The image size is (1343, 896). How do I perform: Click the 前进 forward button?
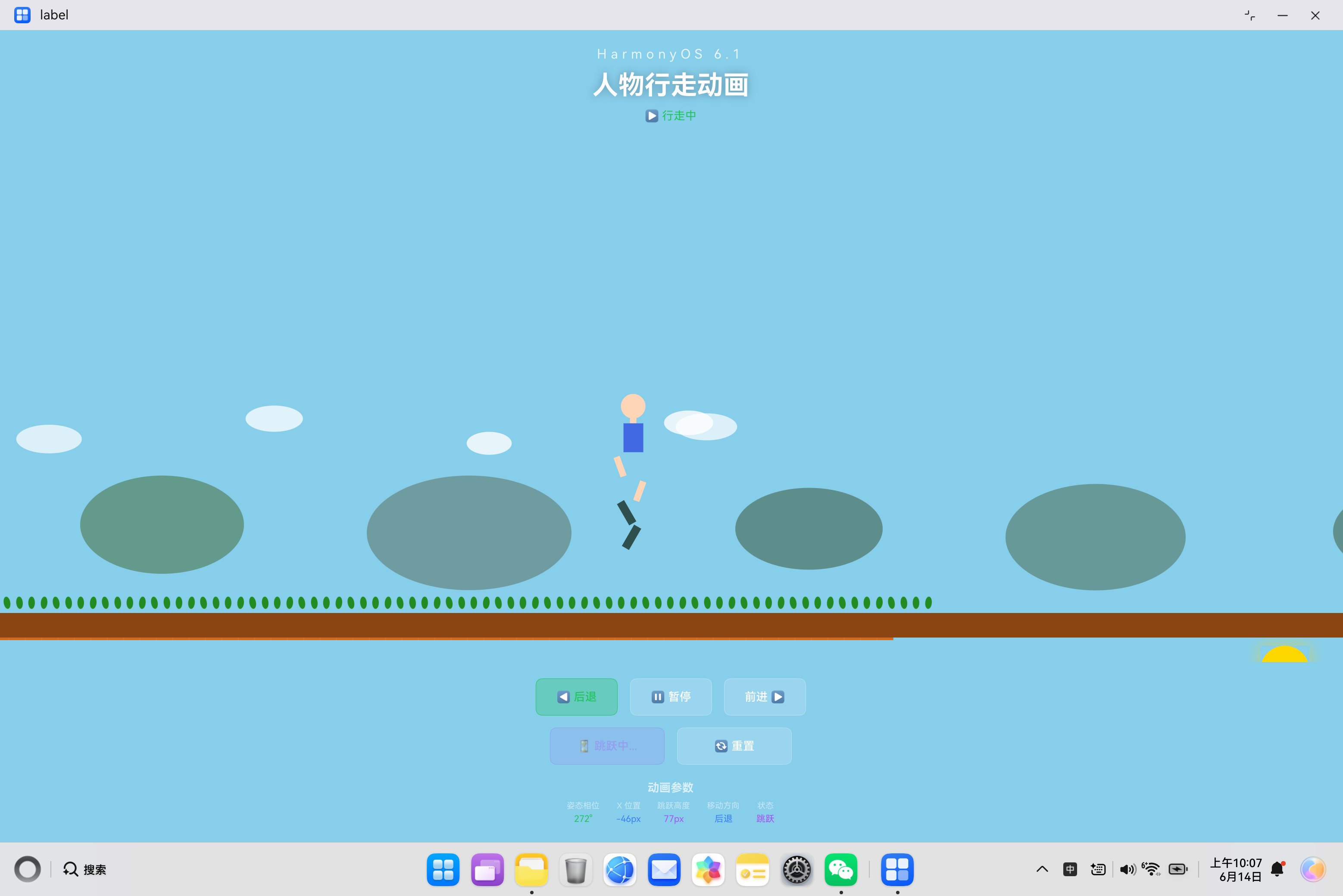click(x=765, y=697)
